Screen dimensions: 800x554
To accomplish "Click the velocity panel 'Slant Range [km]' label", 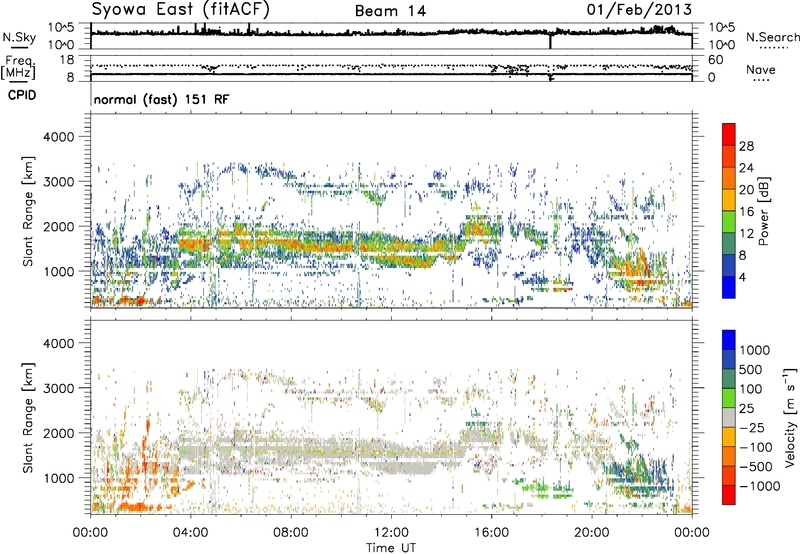I will (x=28, y=417).
